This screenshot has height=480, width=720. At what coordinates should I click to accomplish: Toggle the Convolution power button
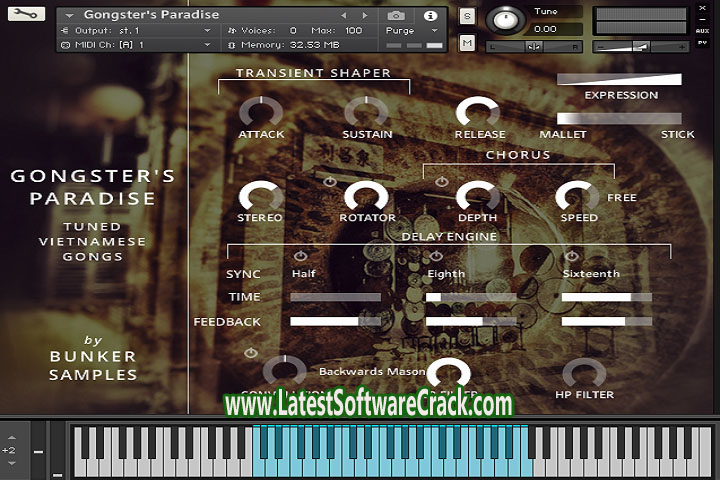click(251, 353)
